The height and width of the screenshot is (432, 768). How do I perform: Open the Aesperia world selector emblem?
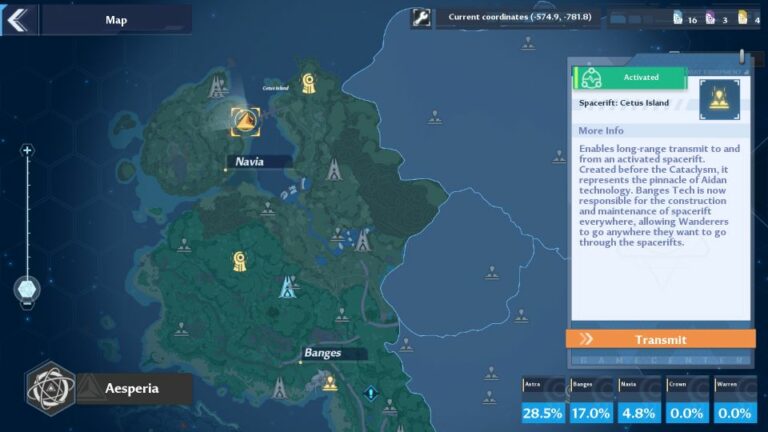[x=48, y=387]
